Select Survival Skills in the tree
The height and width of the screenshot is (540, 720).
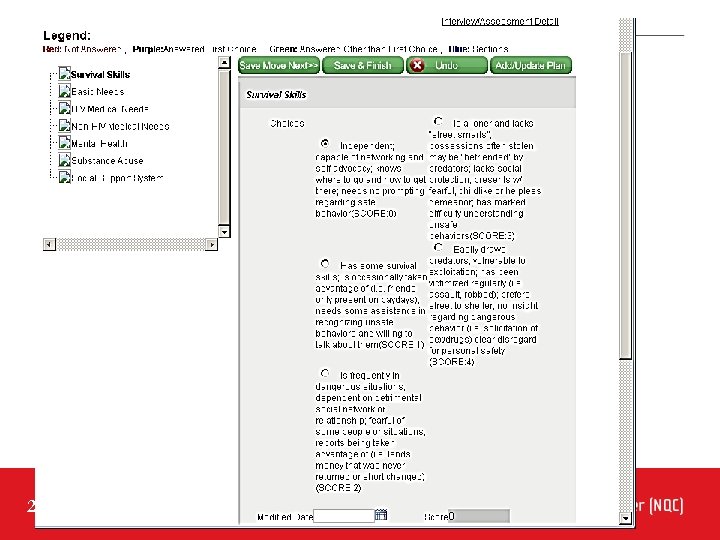point(101,74)
